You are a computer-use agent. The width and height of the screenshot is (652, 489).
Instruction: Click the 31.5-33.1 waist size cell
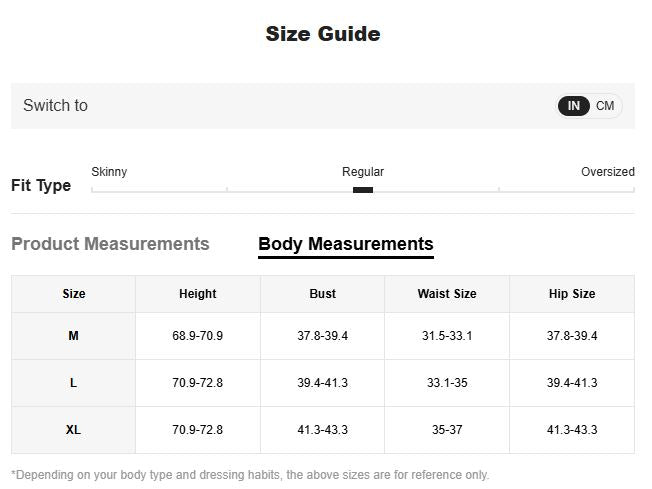(x=447, y=336)
